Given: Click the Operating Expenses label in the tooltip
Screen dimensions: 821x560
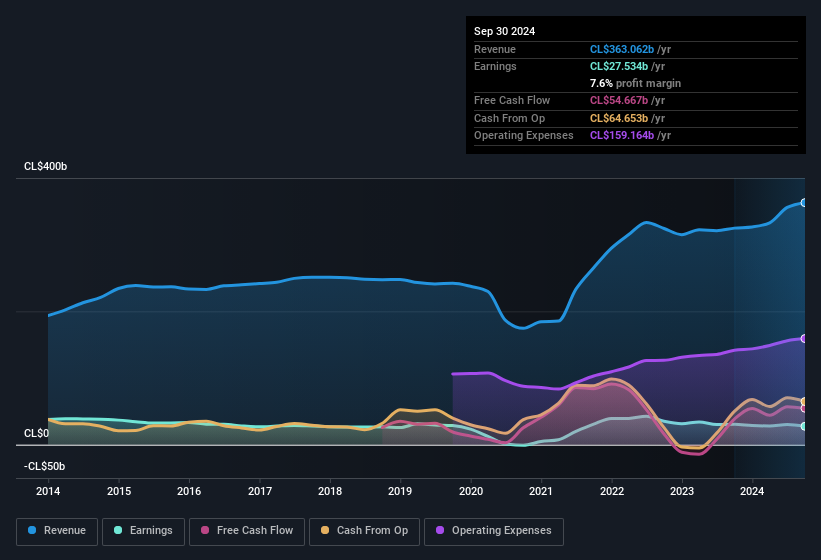Looking at the screenshot, I should [524, 136].
